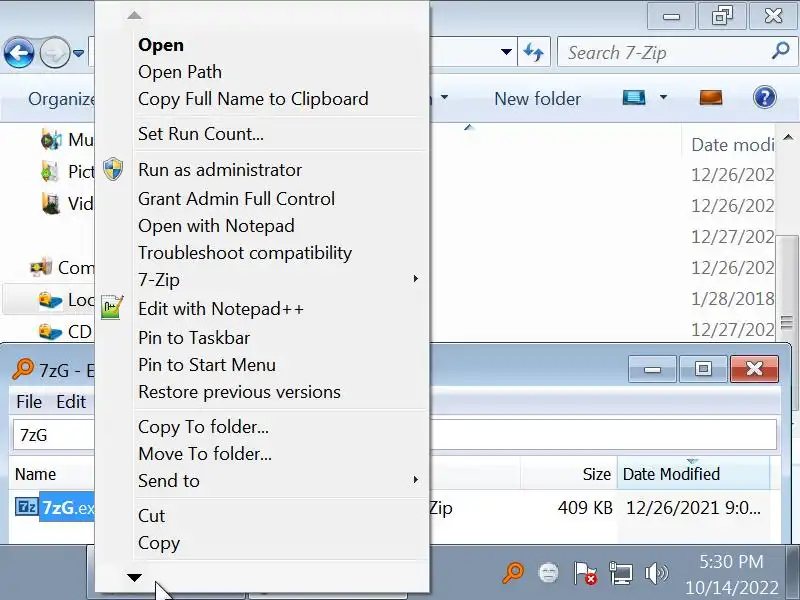This screenshot has width=800, height=600.
Task: Select the 7zG.exe file icon
Action: coord(27,507)
